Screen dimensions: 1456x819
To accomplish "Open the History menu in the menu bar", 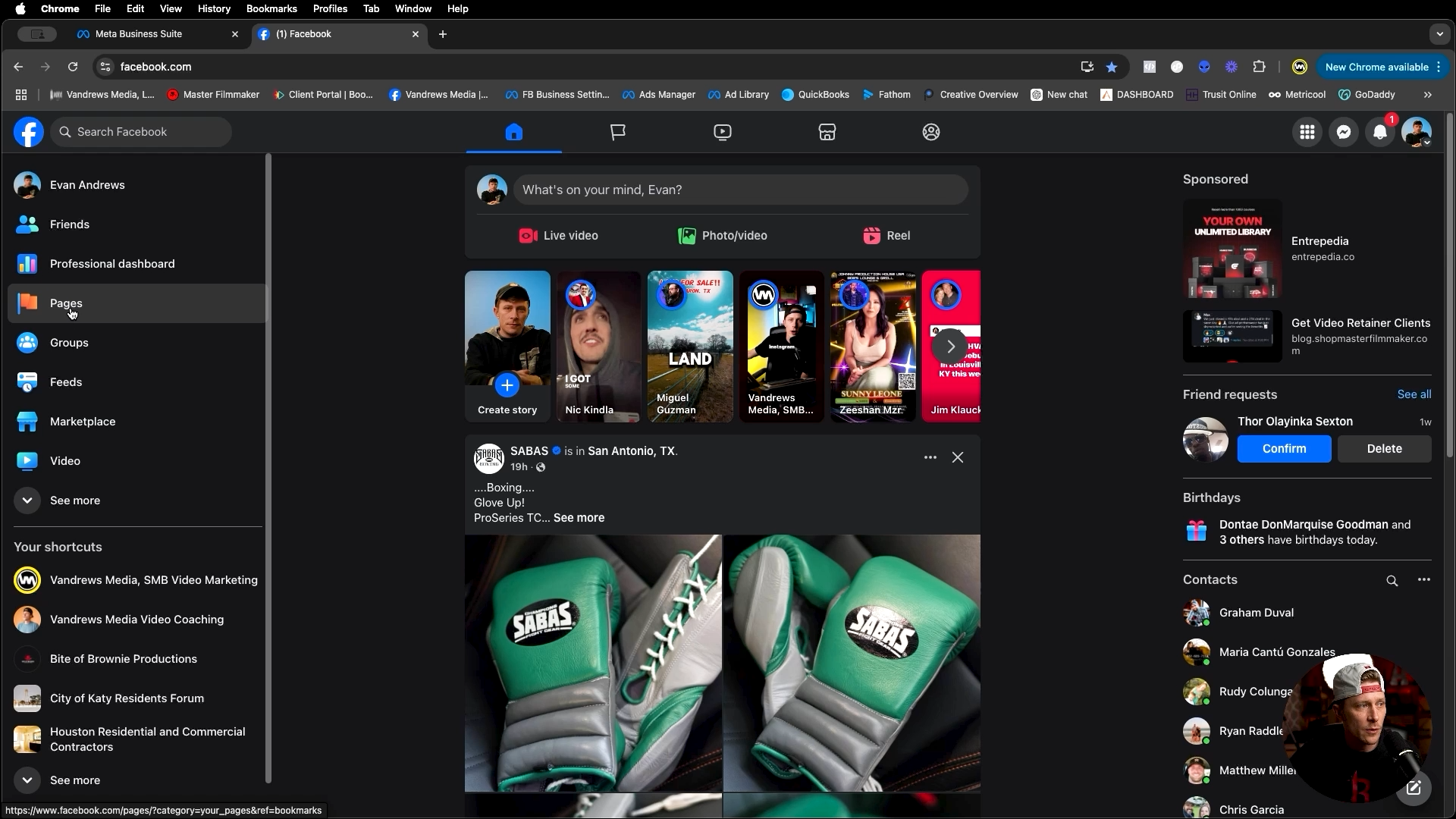I will tap(214, 8).
